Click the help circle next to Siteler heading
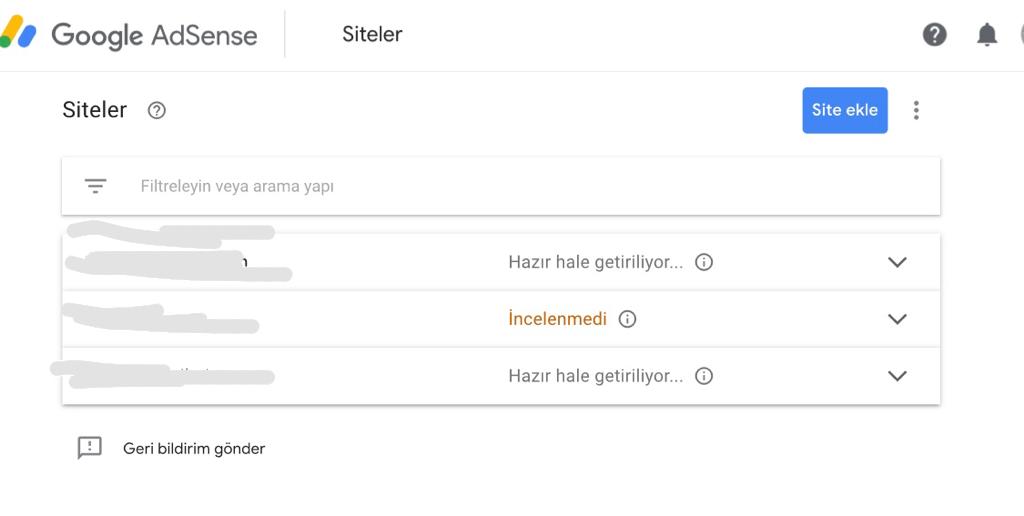Viewport: 1024px width, 516px height. pyautogui.click(x=157, y=110)
